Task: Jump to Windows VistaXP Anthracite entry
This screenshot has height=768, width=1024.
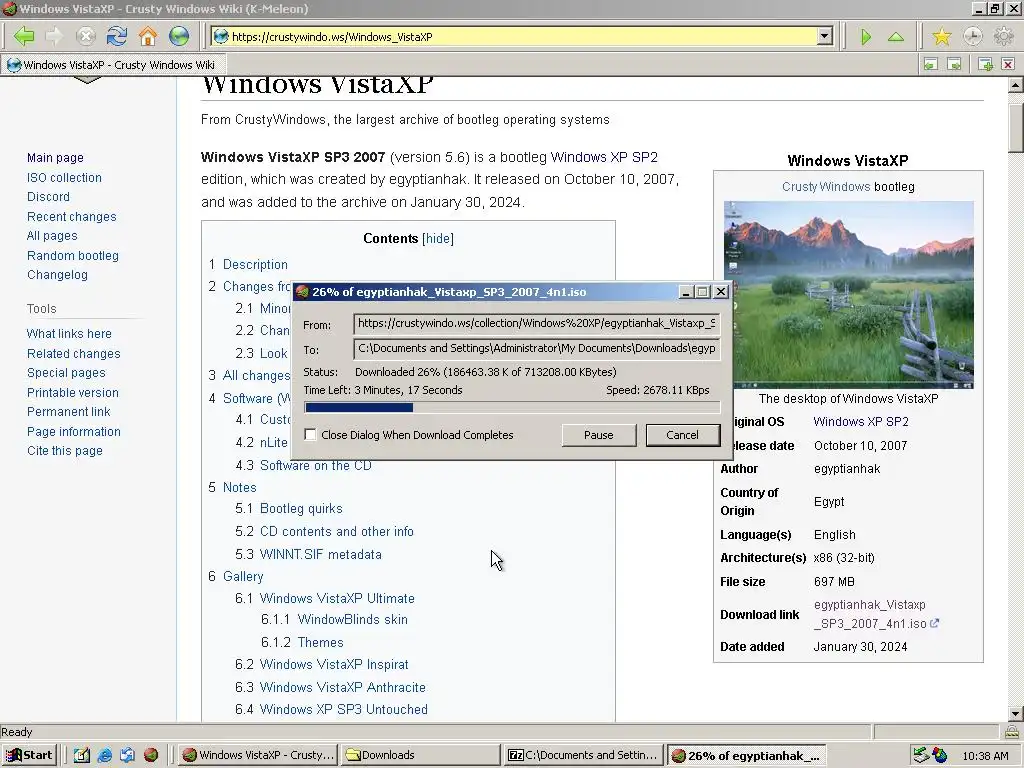Action: [x=343, y=687]
